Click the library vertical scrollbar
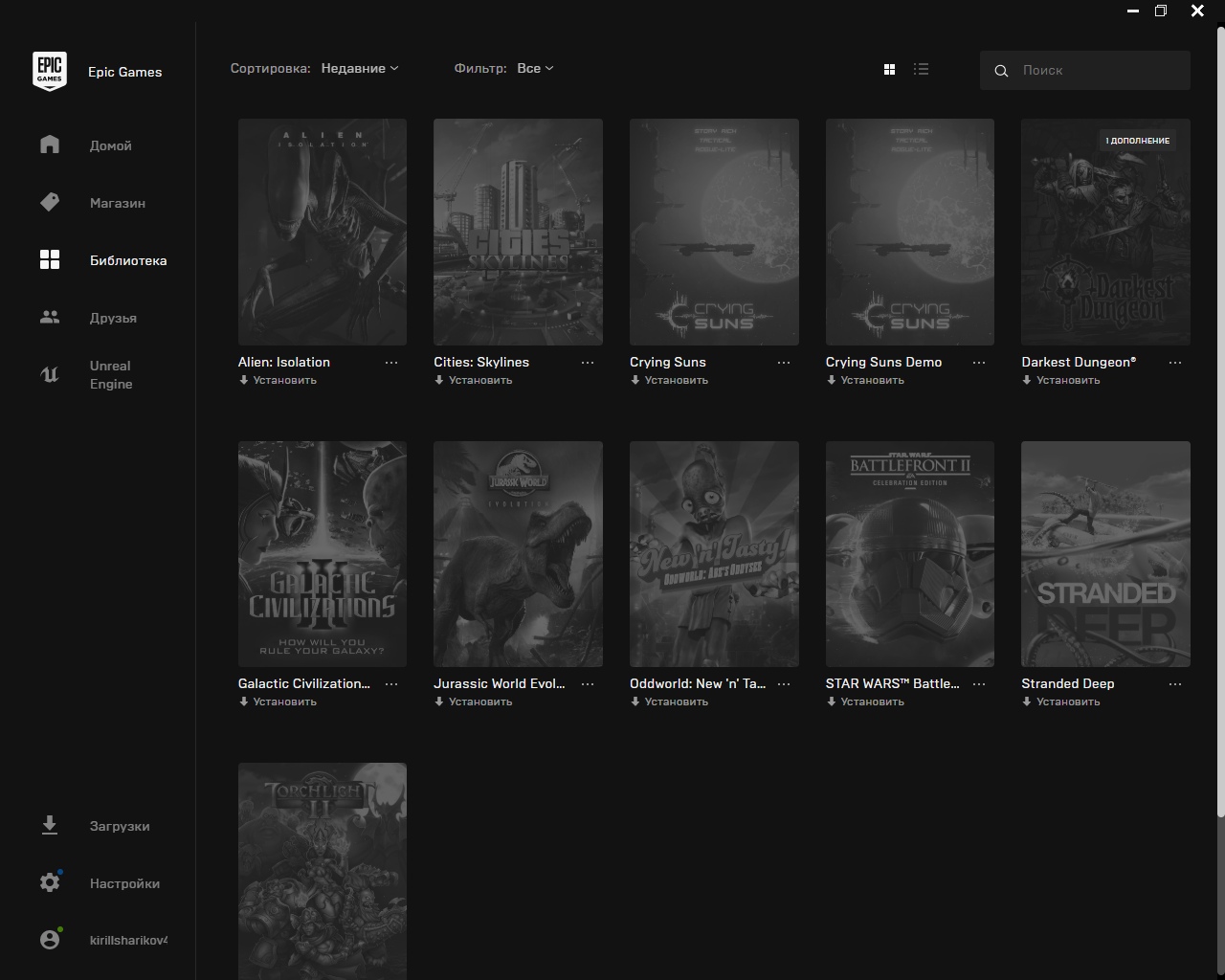The height and width of the screenshot is (980, 1225). click(1220, 421)
